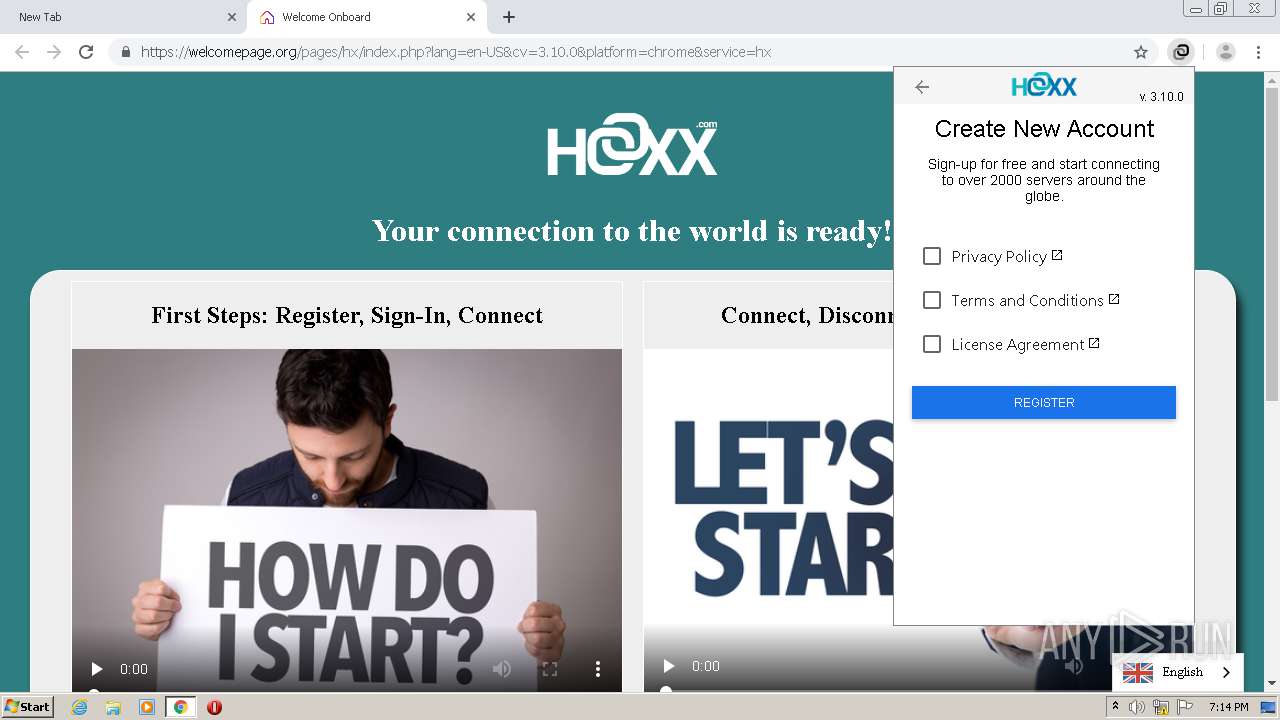The height and width of the screenshot is (720, 1280).
Task: Open the Terms and Conditions link text
Action: click(1027, 301)
